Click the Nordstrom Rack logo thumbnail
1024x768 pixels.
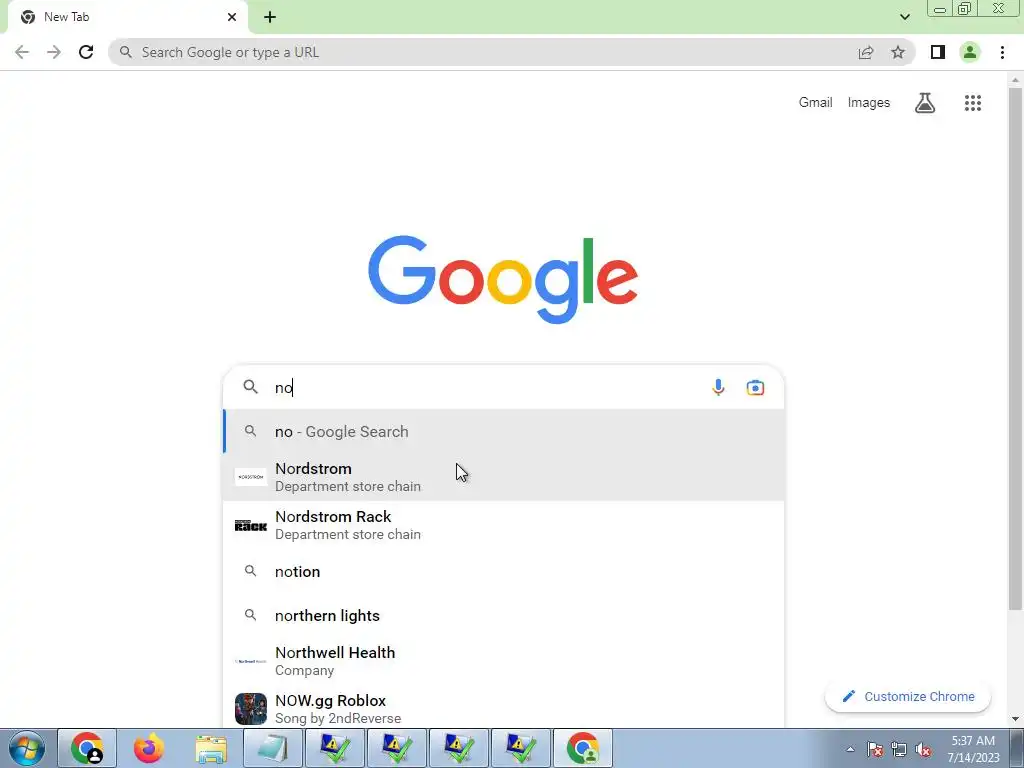251,525
